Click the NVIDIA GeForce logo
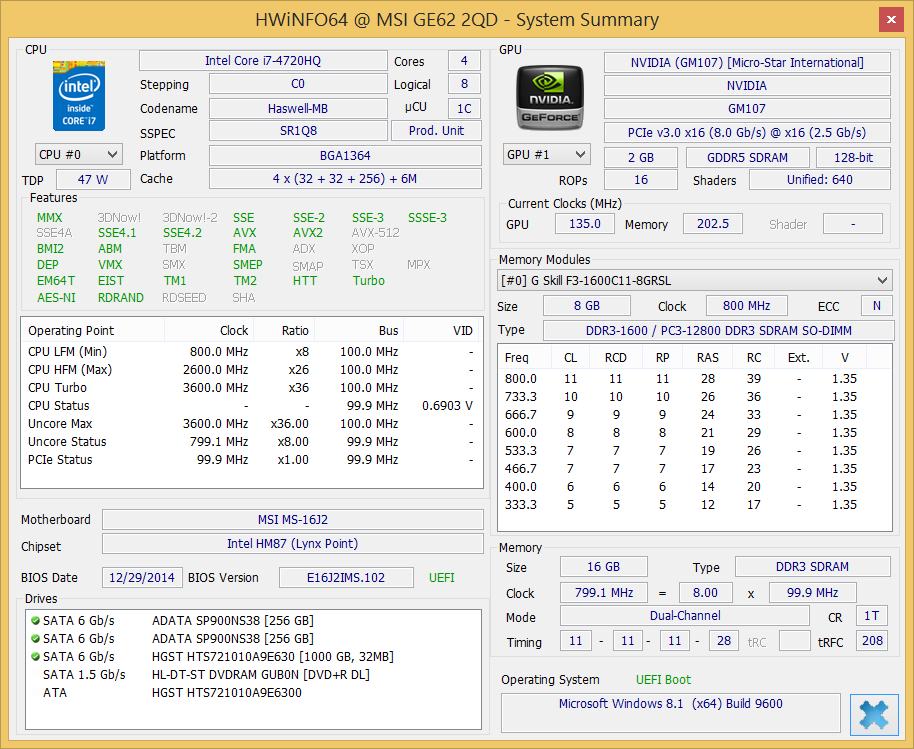914x749 pixels. click(550, 97)
